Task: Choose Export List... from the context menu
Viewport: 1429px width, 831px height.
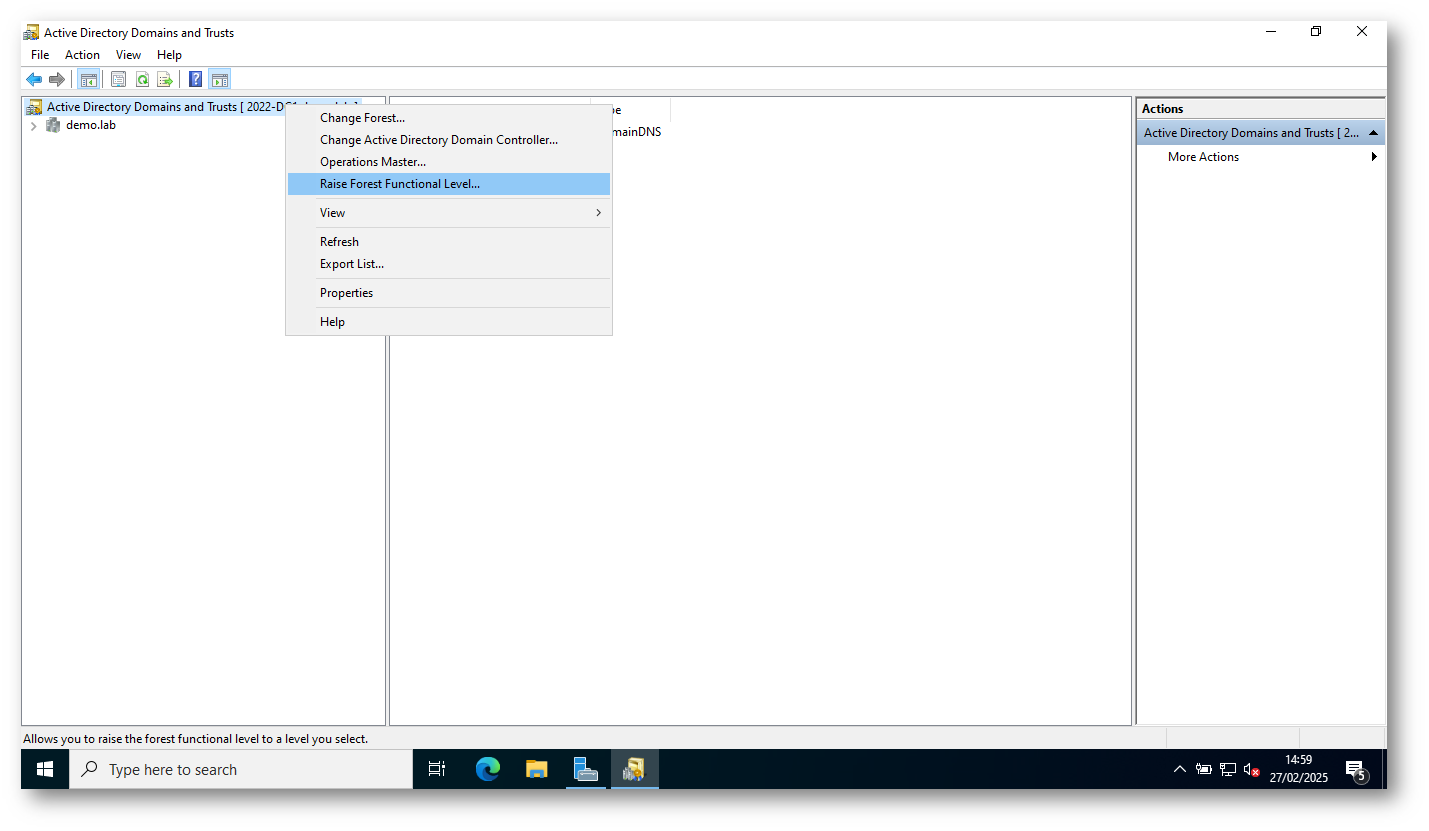Action: (449, 264)
